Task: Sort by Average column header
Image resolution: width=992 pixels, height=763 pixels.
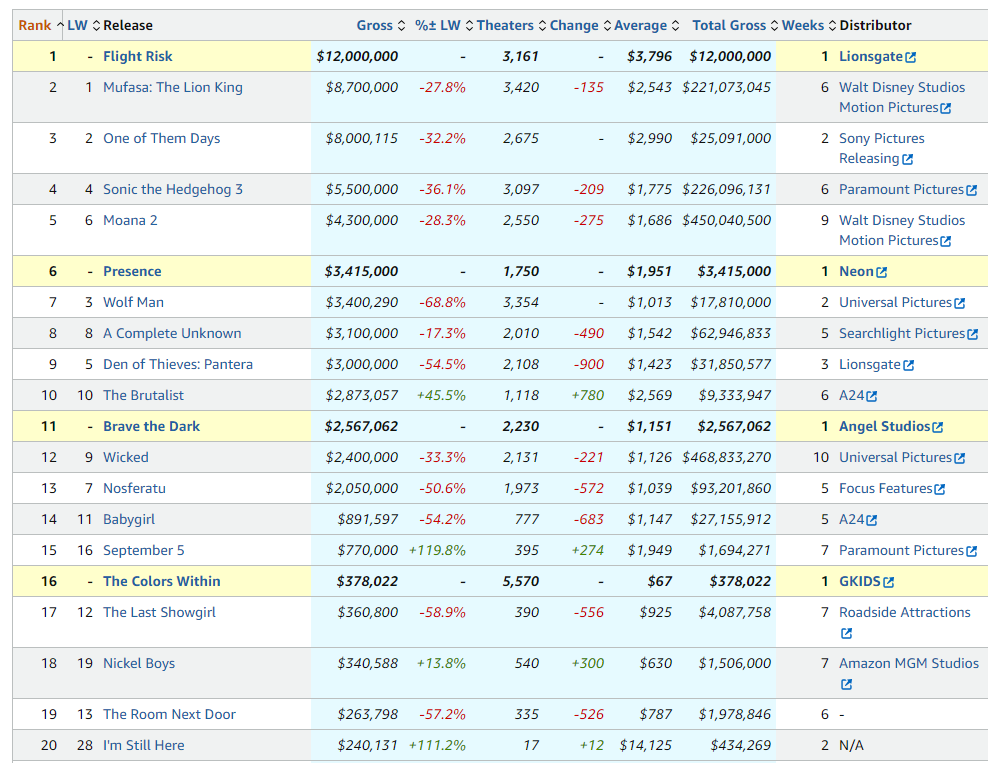Action: point(640,25)
